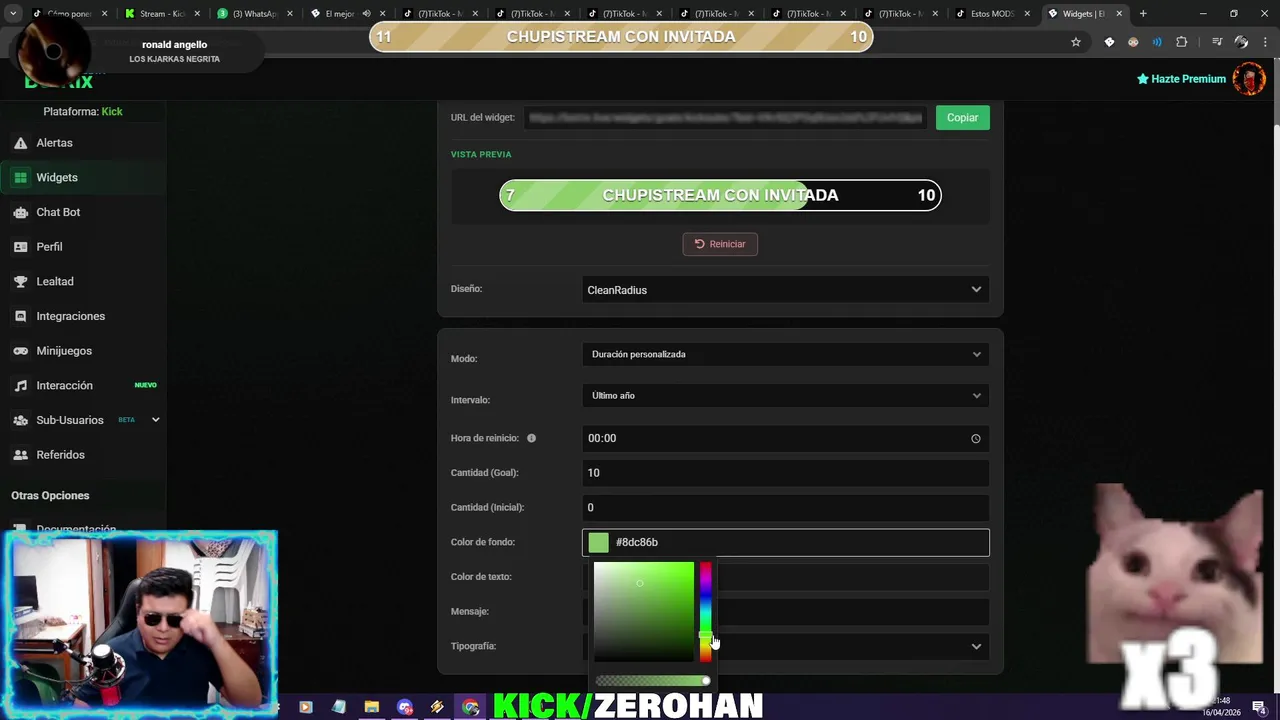Expand the Sub-Usuarios submenu chevron

coord(155,420)
